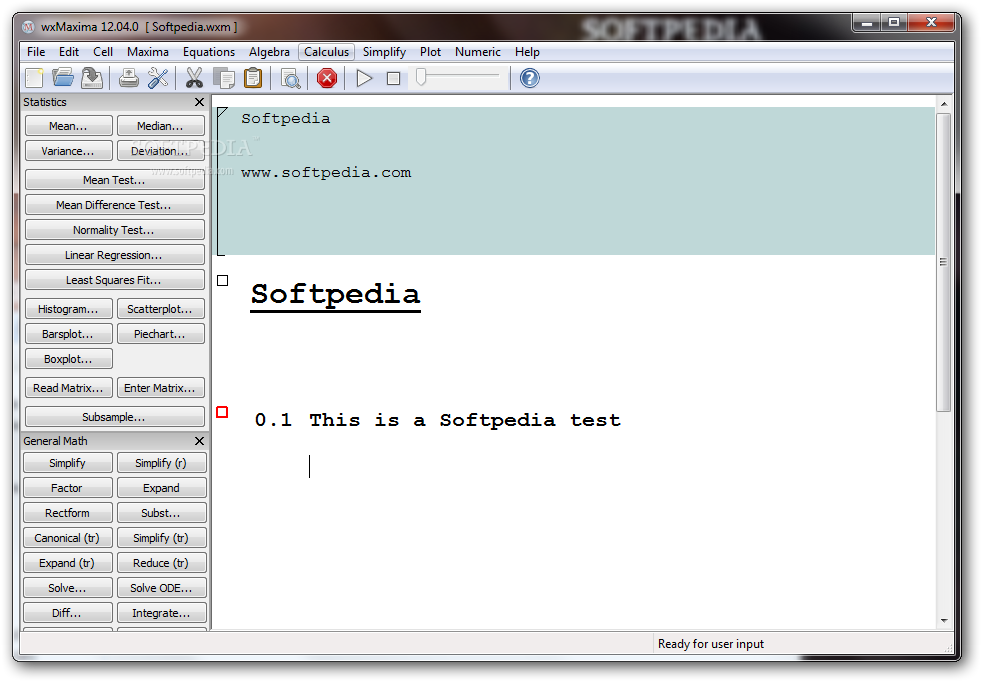
Task: Create a Histogram... plot
Action: pos(69,309)
